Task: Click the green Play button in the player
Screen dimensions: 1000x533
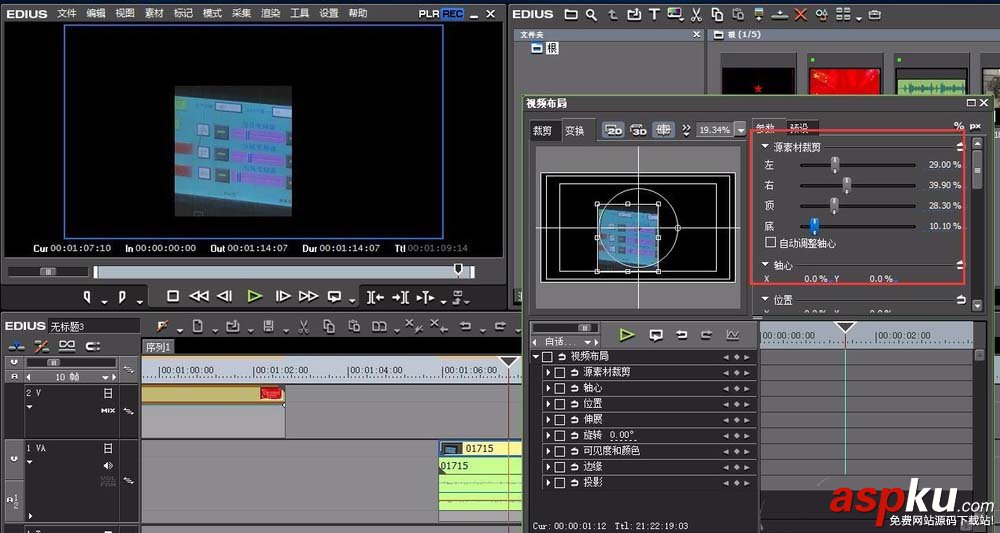Action: (x=254, y=296)
